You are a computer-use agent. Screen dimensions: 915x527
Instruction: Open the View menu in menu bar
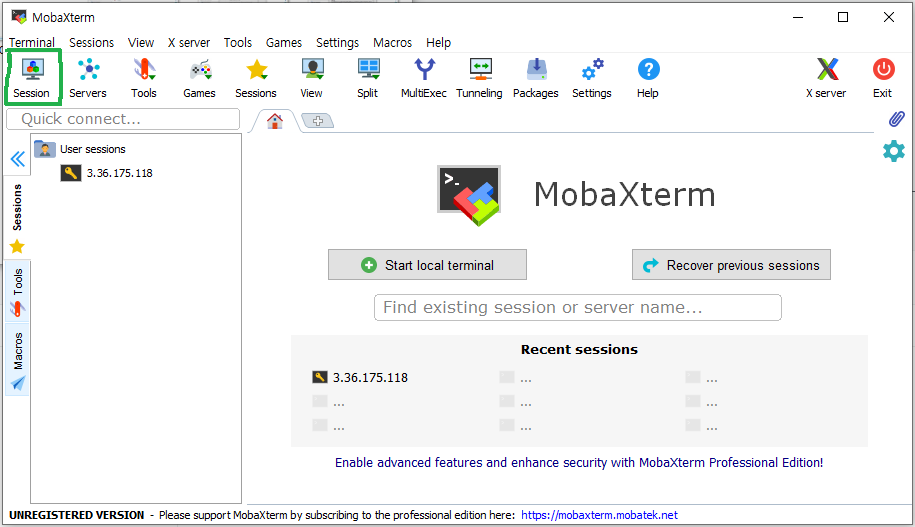[x=141, y=43]
